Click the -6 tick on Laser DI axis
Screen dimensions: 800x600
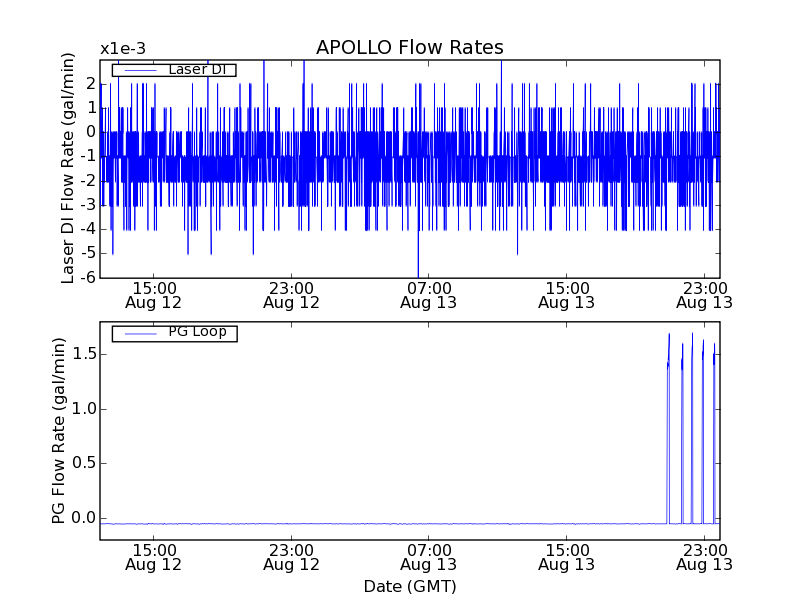(89, 277)
